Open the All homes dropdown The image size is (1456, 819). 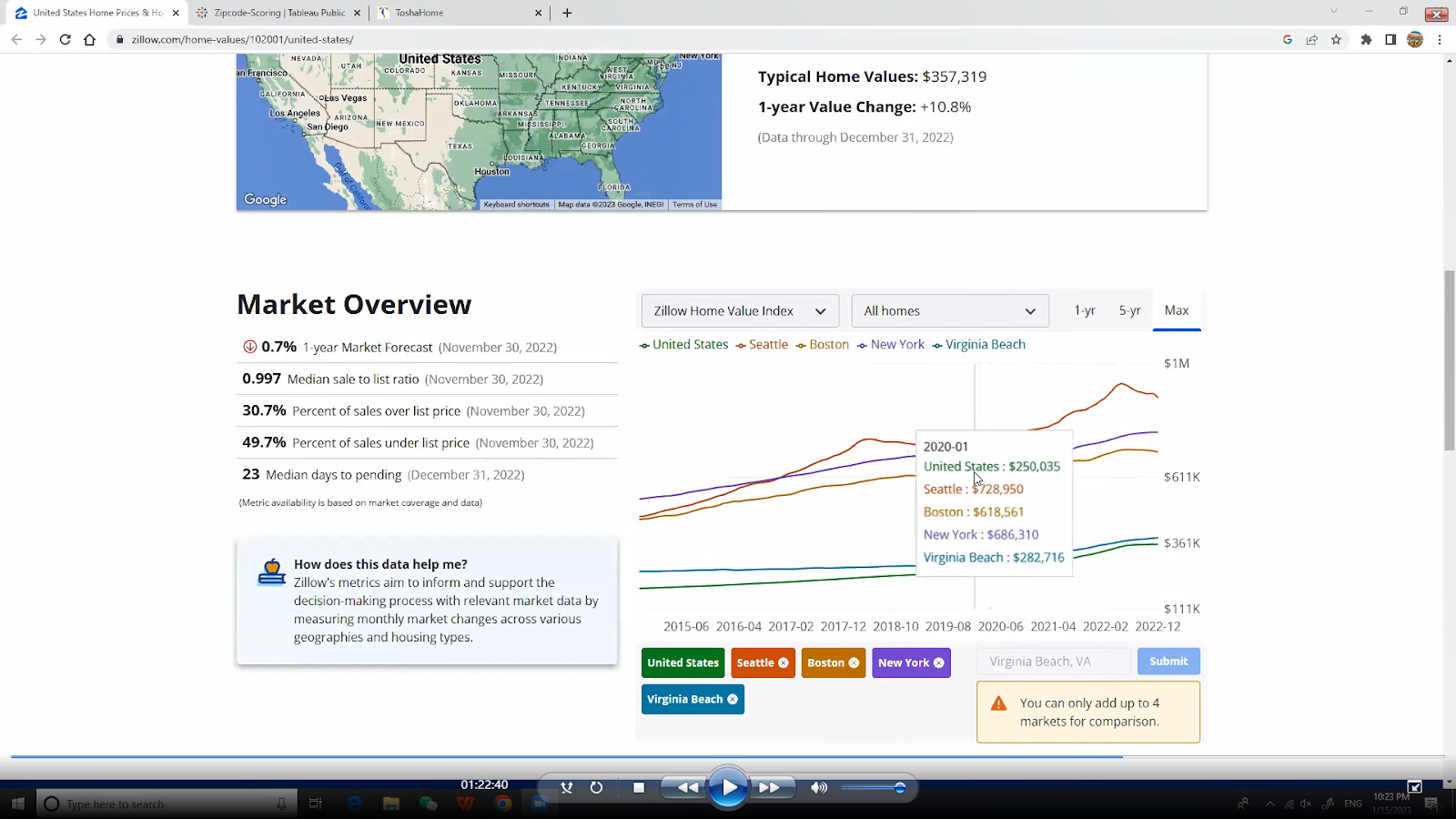point(950,310)
